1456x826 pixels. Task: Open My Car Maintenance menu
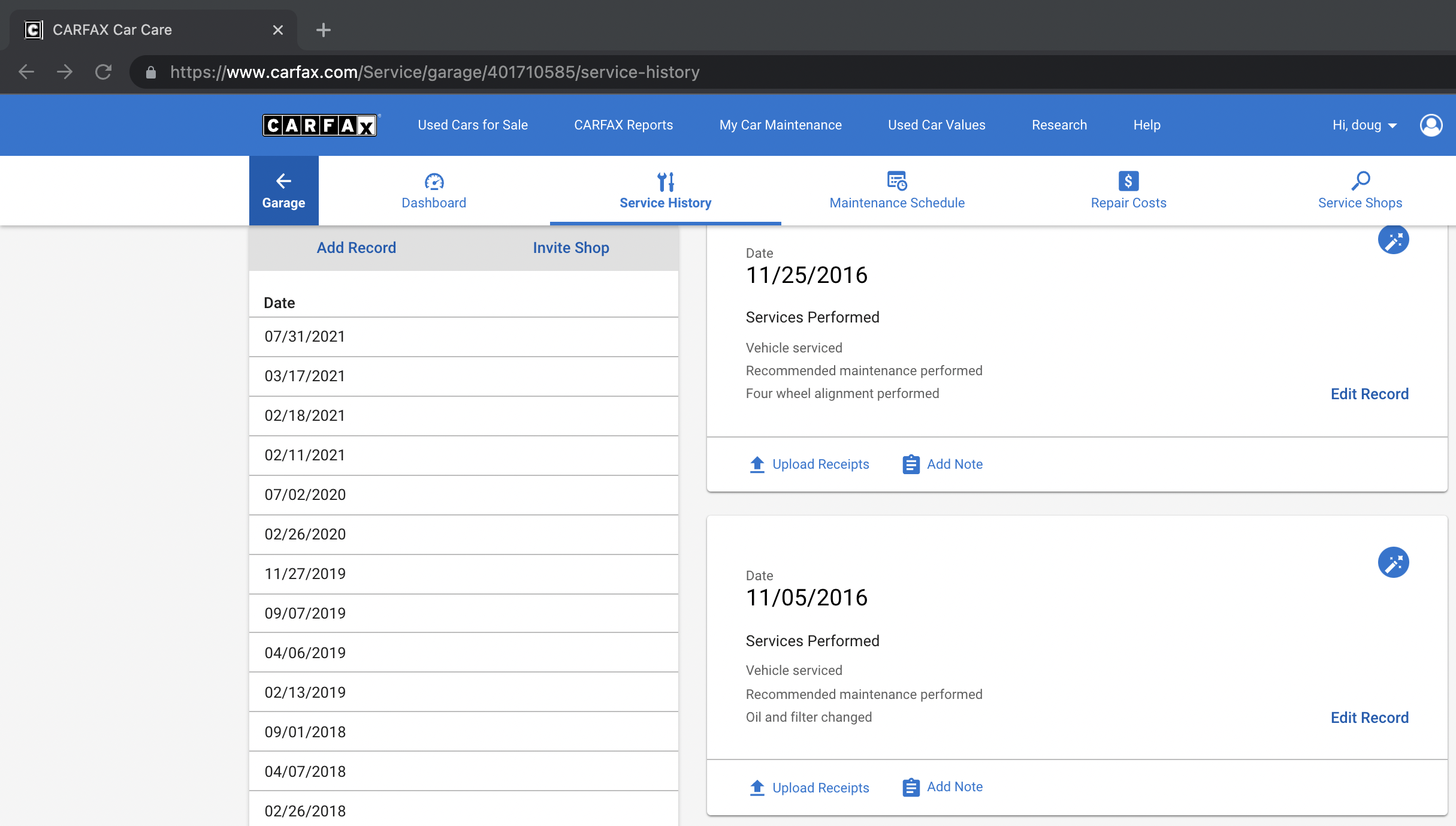pyautogui.click(x=780, y=125)
